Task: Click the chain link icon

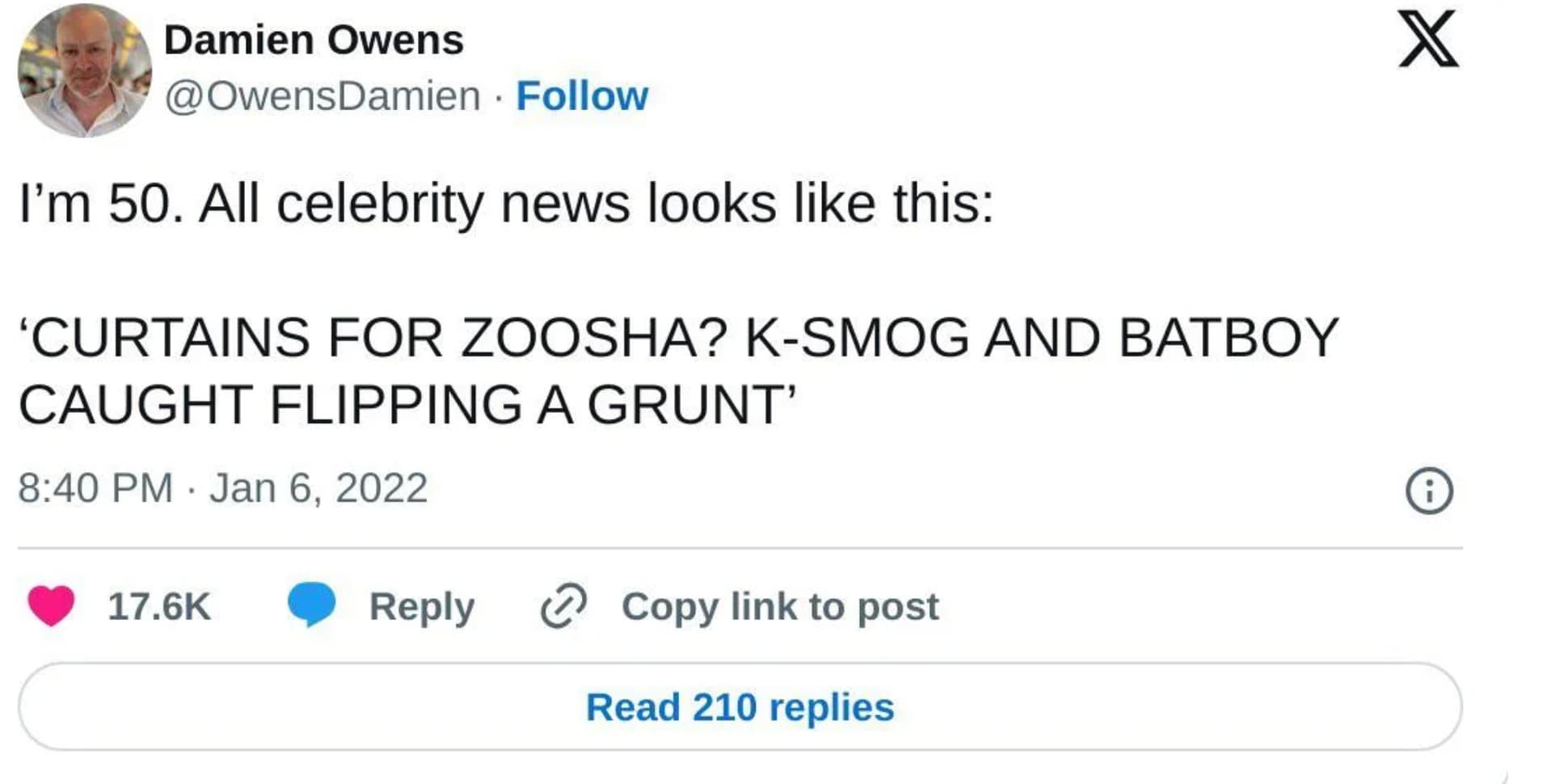Action: pos(563,605)
